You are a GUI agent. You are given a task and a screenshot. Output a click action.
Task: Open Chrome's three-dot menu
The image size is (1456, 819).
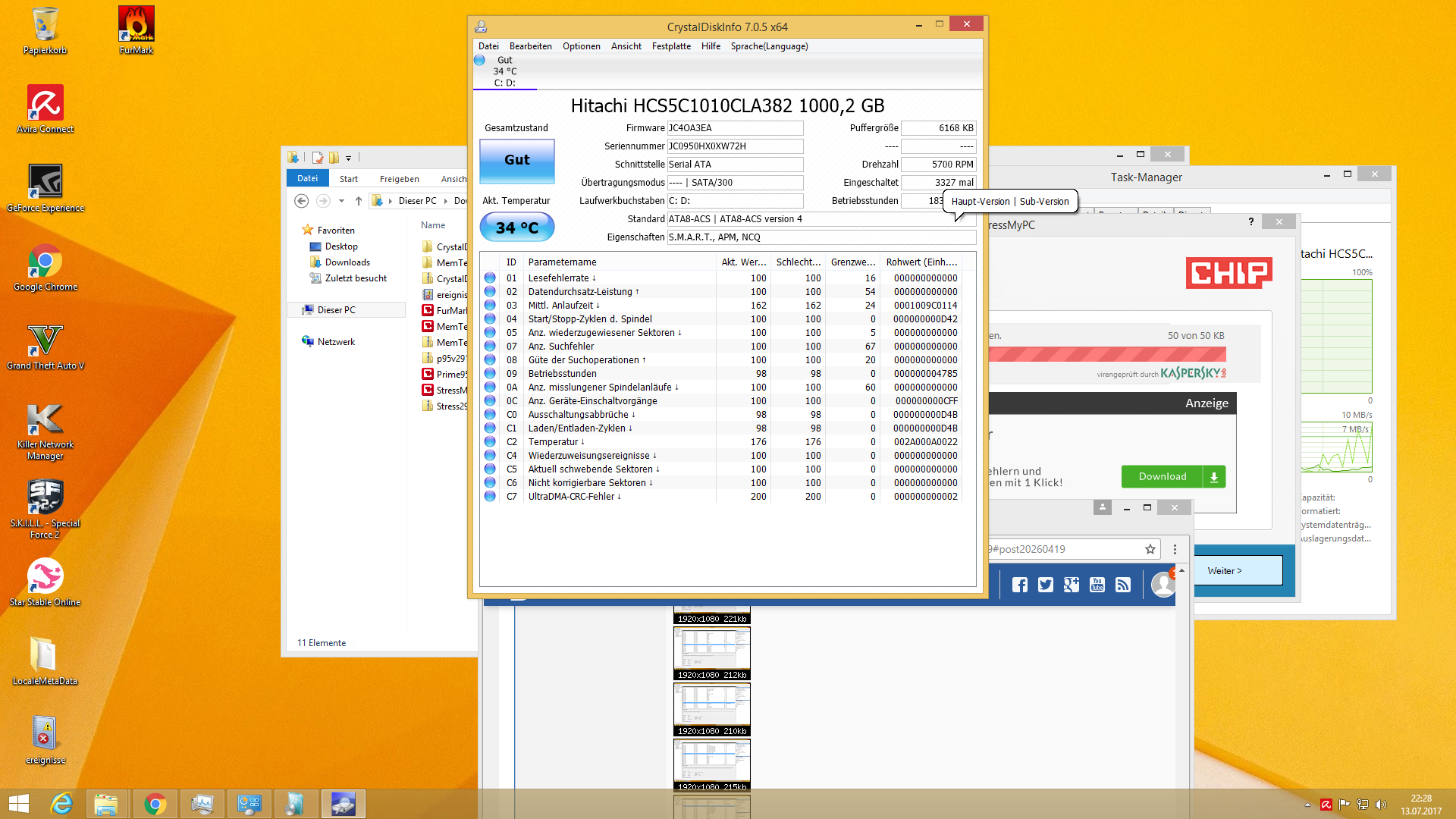pos(1175,549)
